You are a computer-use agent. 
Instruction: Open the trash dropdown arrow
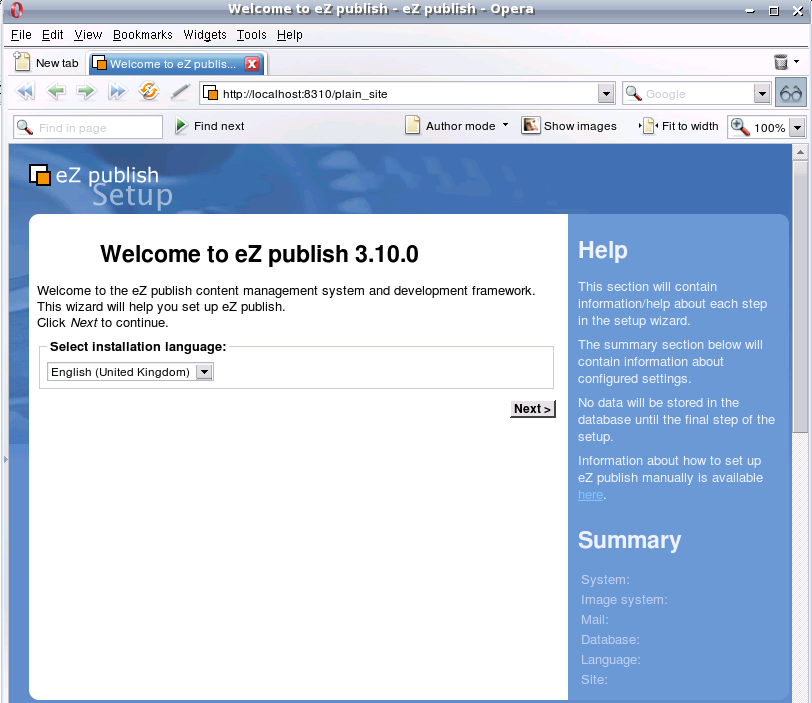(x=796, y=62)
